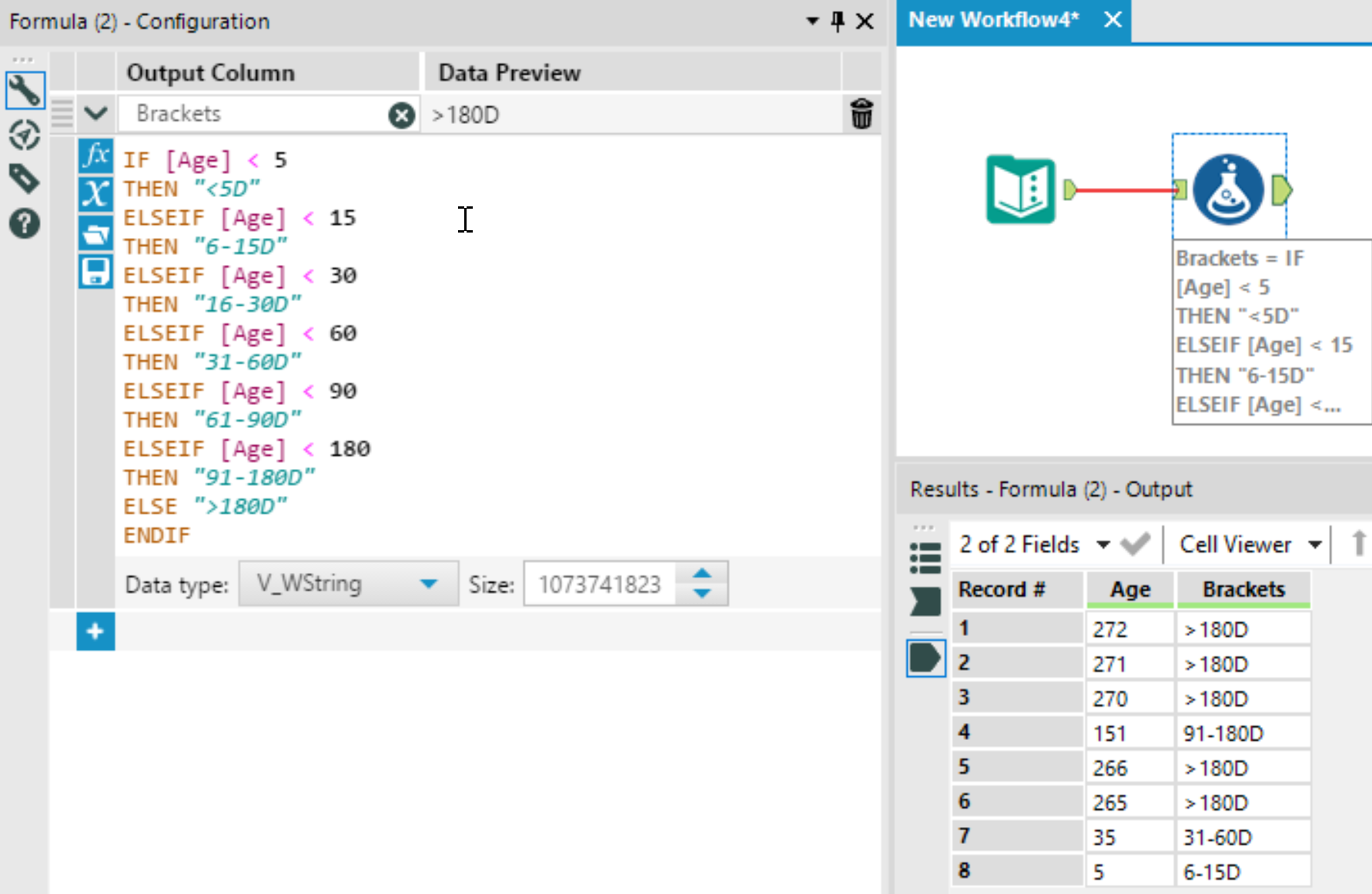This screenshot has height=894, width=1372.
Task: Click the Help question mark icon
Action: [x=25, y=225]
